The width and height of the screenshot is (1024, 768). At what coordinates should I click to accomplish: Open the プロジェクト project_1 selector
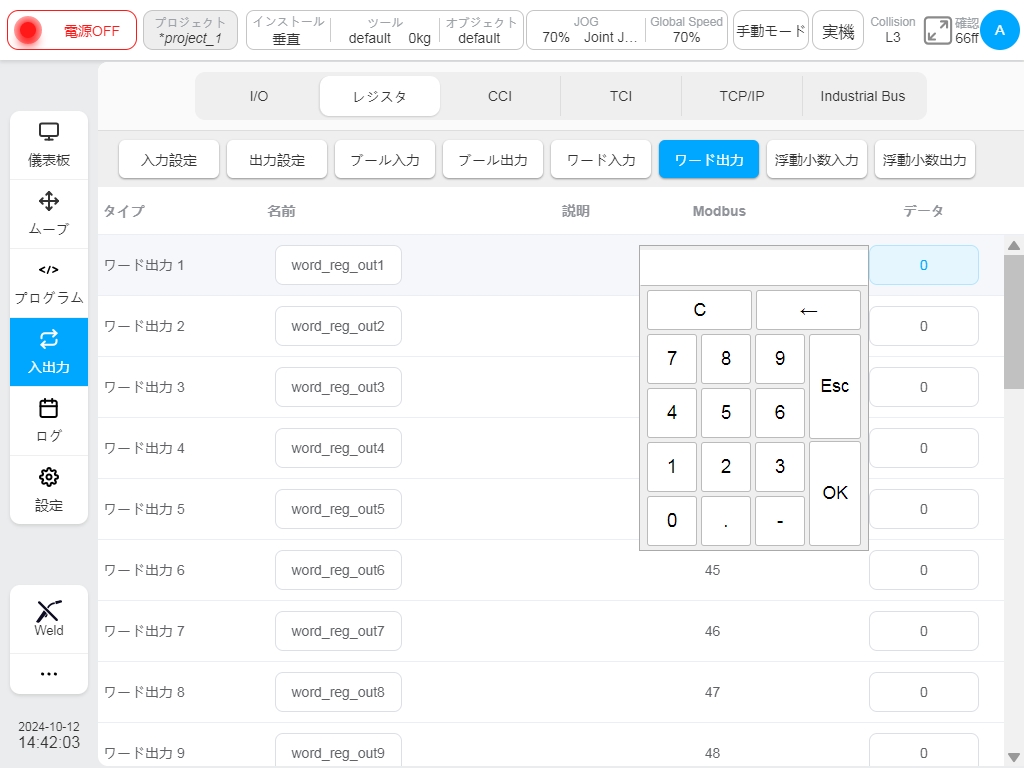coord(190,30)
